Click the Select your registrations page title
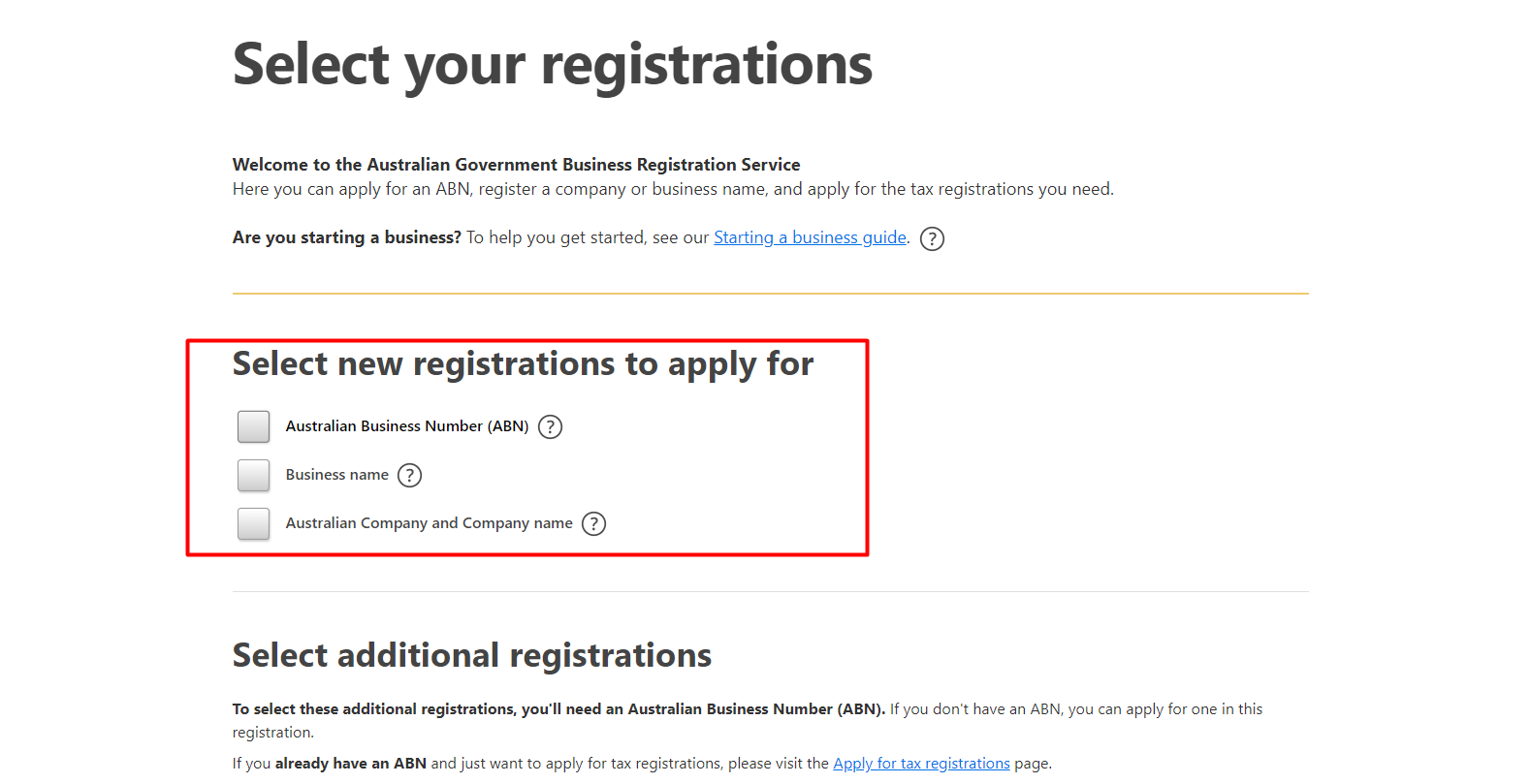 coord(553,65)
